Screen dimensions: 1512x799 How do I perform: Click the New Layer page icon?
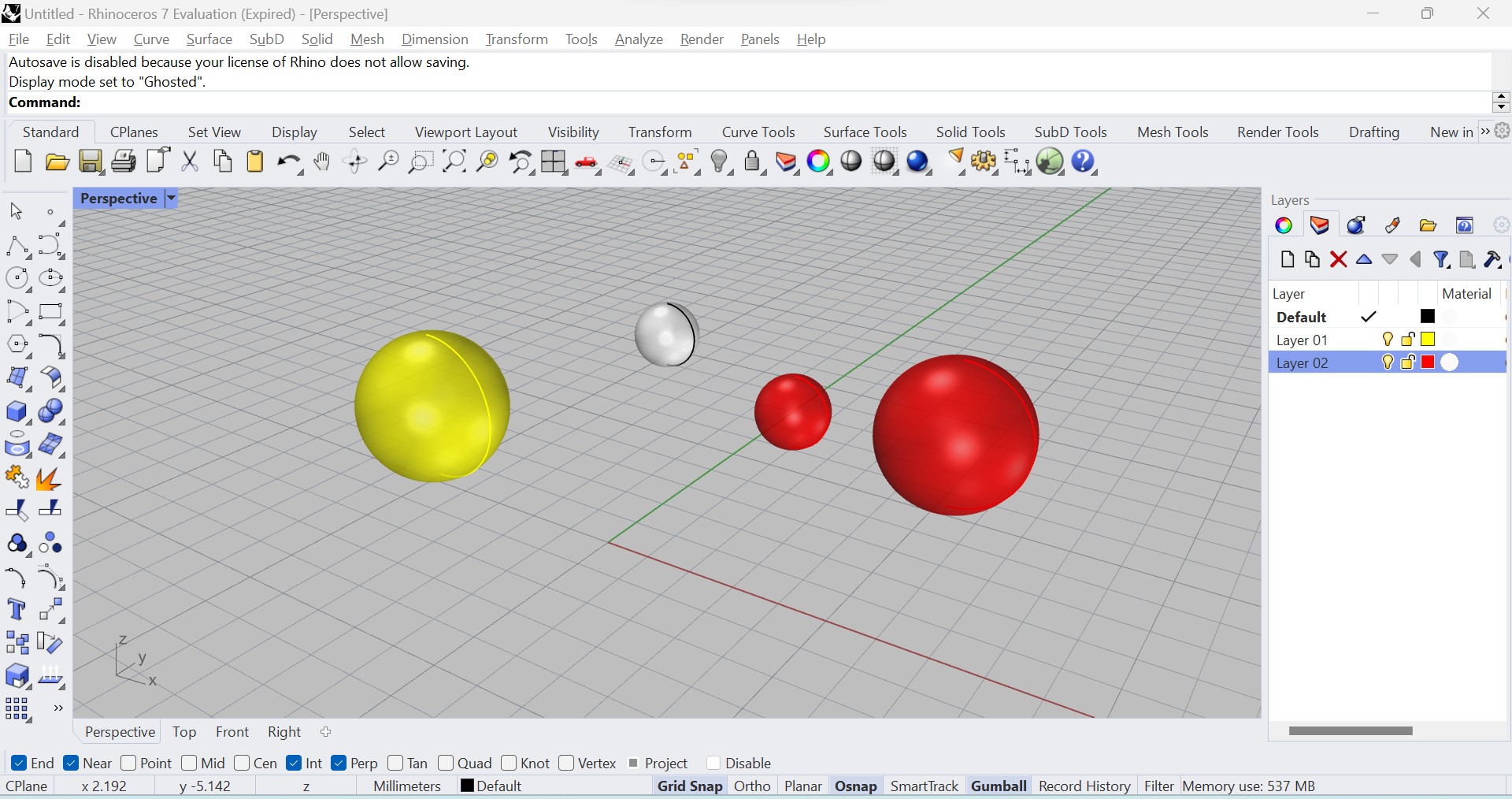(1288, 259)
